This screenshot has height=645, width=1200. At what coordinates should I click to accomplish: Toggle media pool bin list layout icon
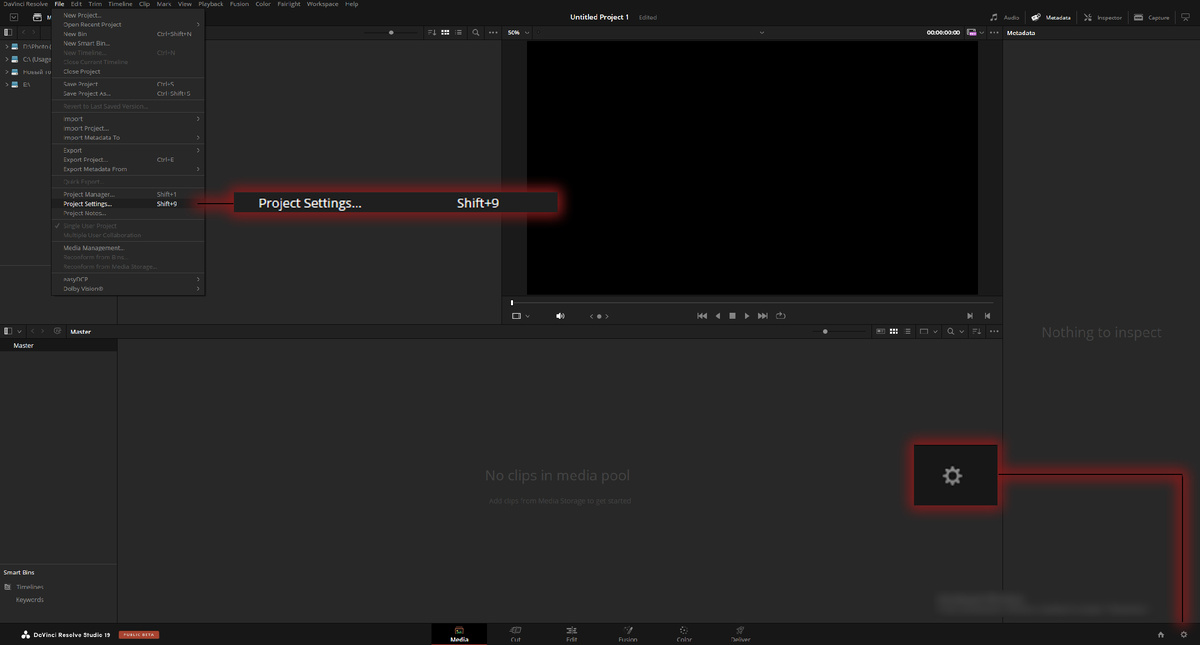[10, 331]
